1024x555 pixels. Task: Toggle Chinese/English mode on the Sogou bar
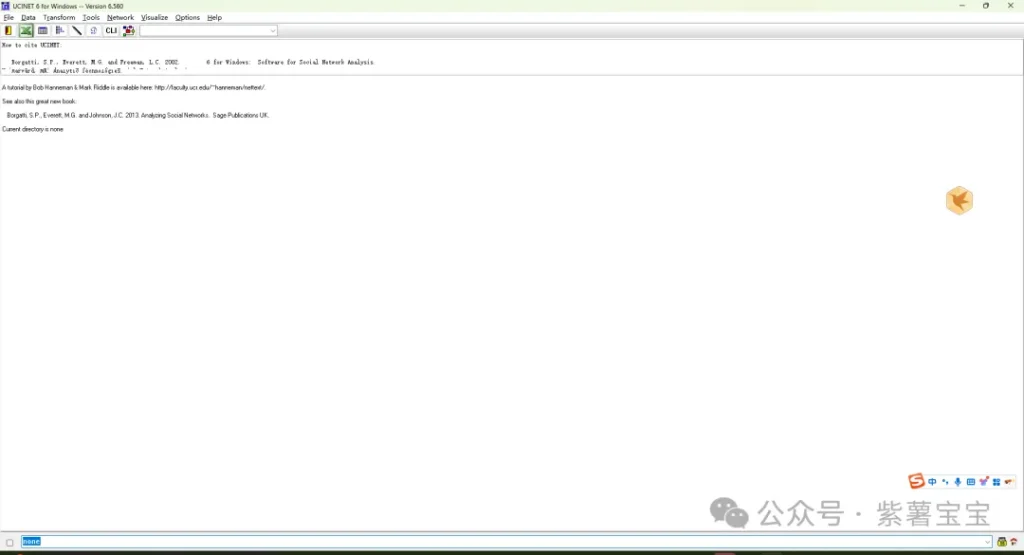932,482
